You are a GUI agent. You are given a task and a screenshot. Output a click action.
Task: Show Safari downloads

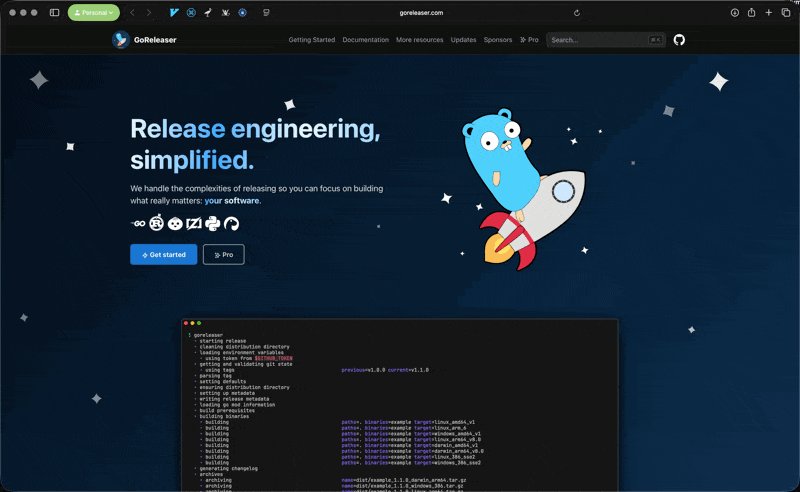734,13
